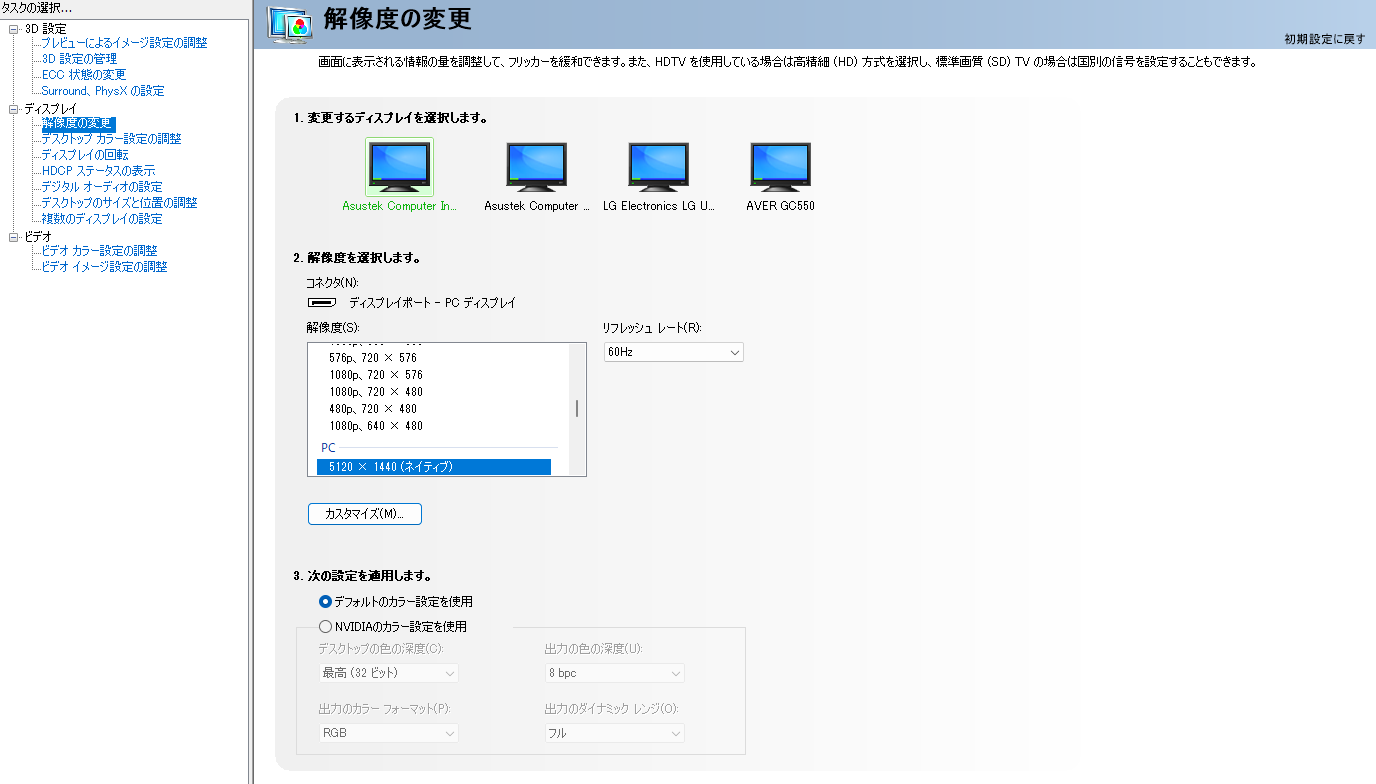The image size is (1376, 784).
Task: Collapse the 3D 設定 tree node
Action: click(14, 29)
